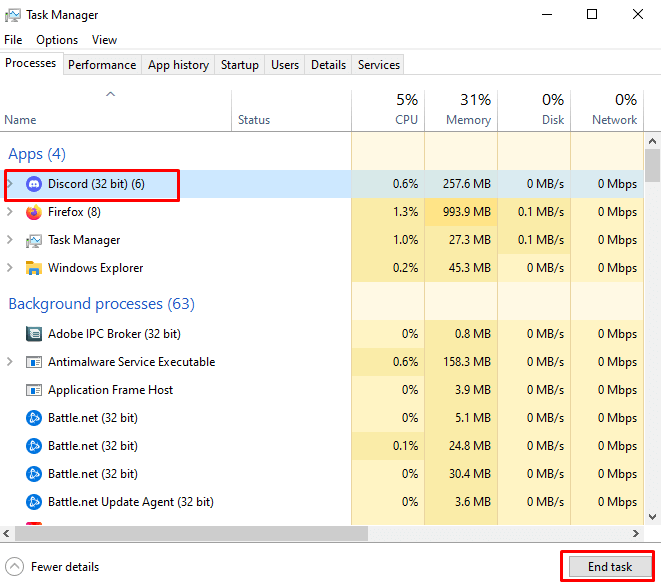Viewport: 661px width, 583px height.
Task: Click the Antimalware Service Executable icon
Action: coord(34,362)
